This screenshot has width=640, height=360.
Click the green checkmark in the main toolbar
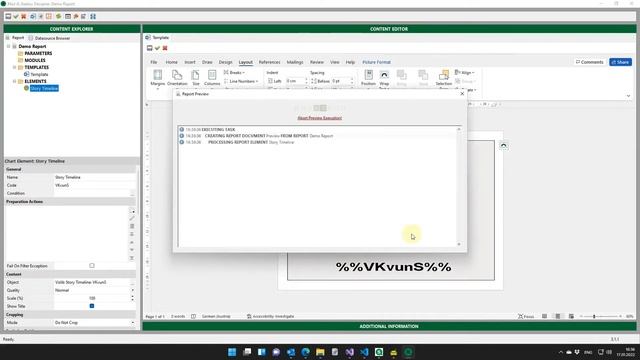point(16,16)
